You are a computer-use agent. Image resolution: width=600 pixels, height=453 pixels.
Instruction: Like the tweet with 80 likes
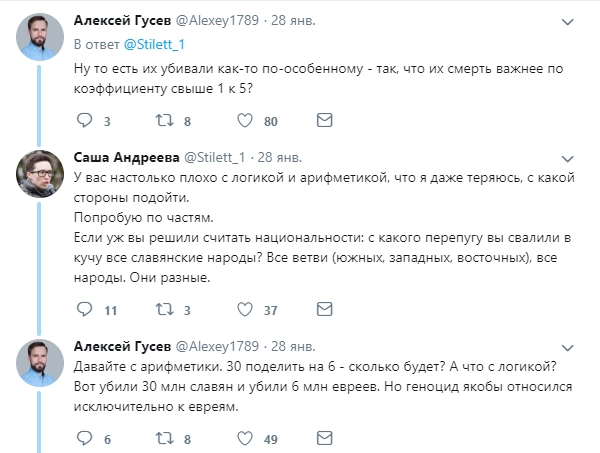tap(243, 122)
